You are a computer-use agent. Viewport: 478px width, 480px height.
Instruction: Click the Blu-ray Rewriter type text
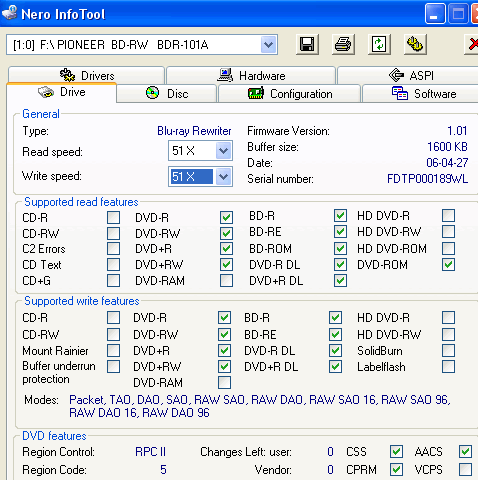point(194,131)
